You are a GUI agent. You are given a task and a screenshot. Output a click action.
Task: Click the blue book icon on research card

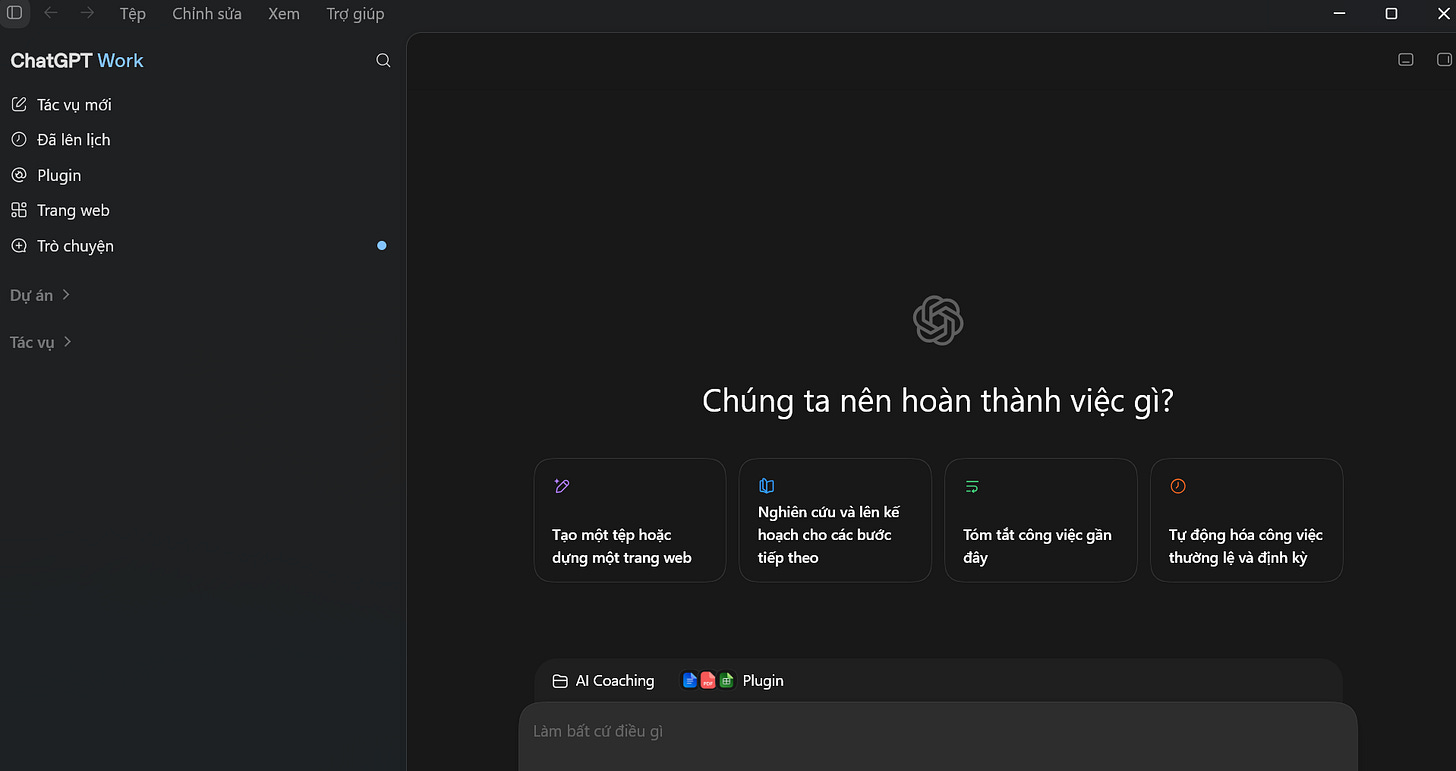(766, 486)
